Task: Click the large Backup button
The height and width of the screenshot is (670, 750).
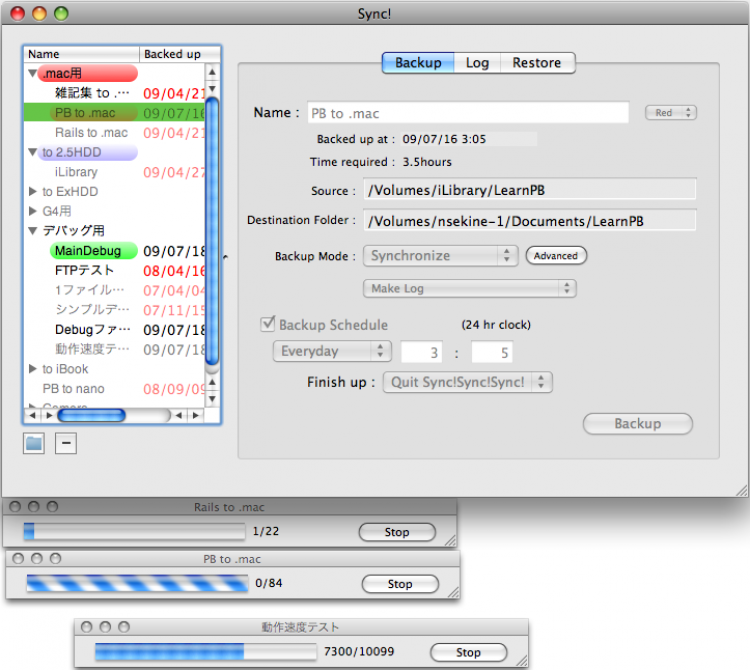Action: pyautogui.click(x=638, y=424)
